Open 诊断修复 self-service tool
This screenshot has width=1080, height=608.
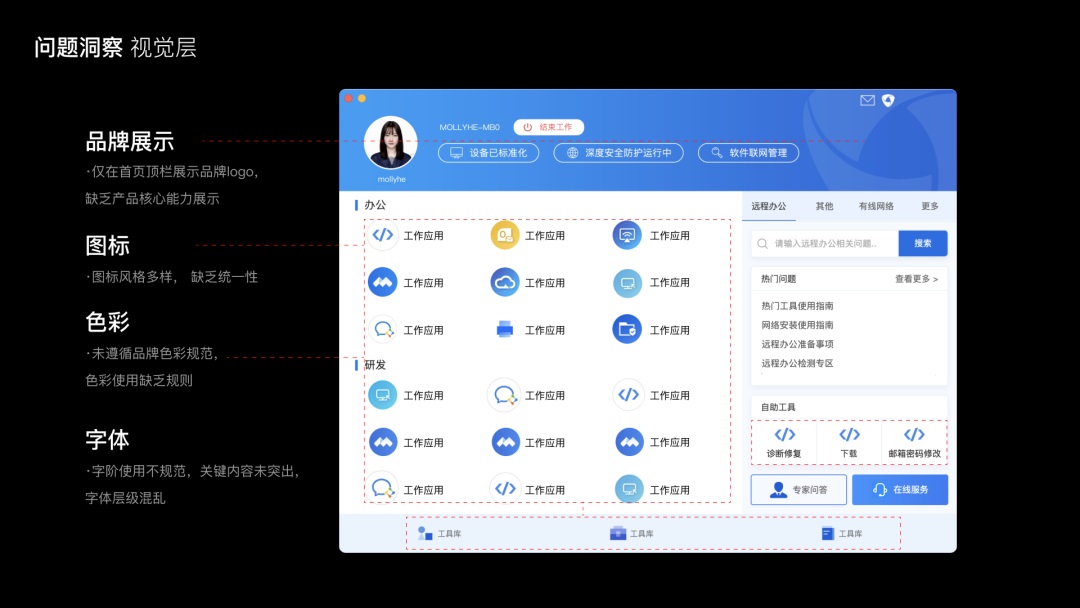click(784, 442)
